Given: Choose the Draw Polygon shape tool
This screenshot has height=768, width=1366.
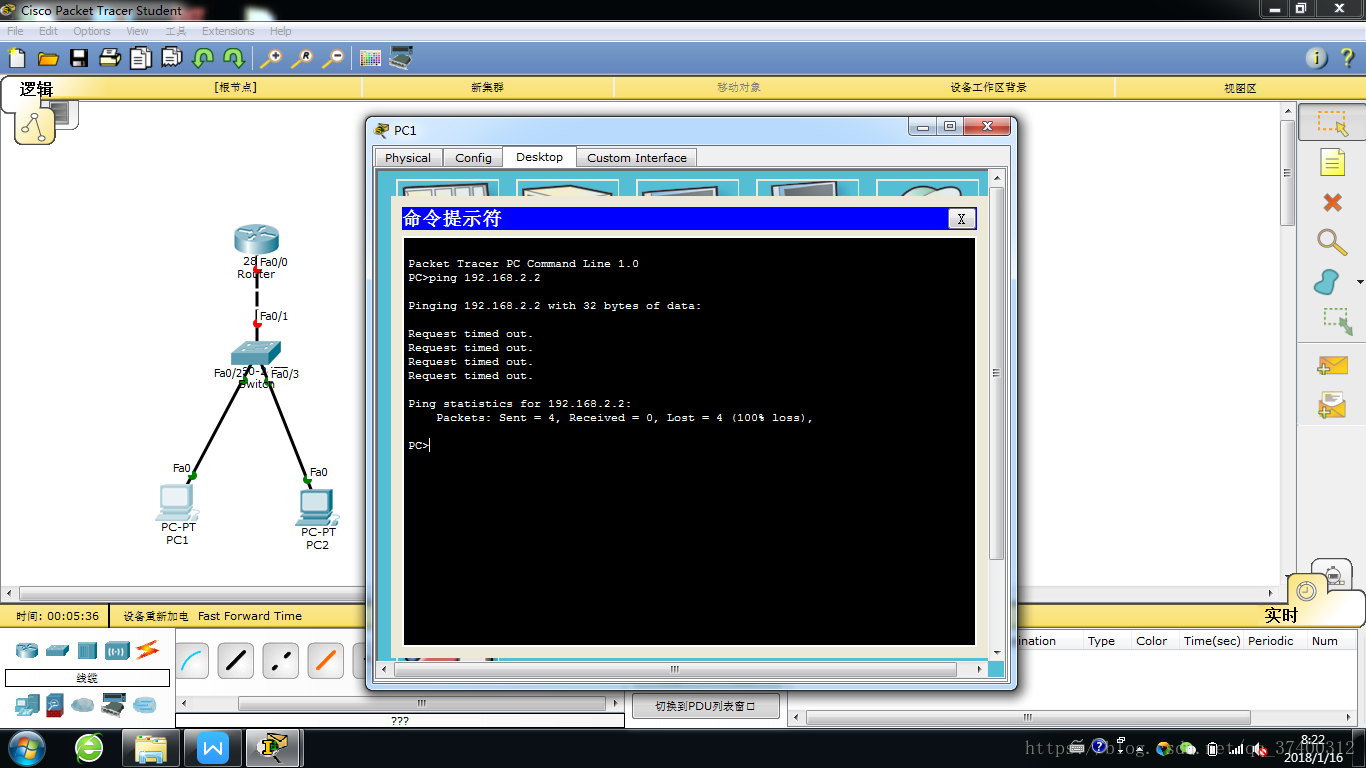Looking at the screenshot, I should [1327, 282].
